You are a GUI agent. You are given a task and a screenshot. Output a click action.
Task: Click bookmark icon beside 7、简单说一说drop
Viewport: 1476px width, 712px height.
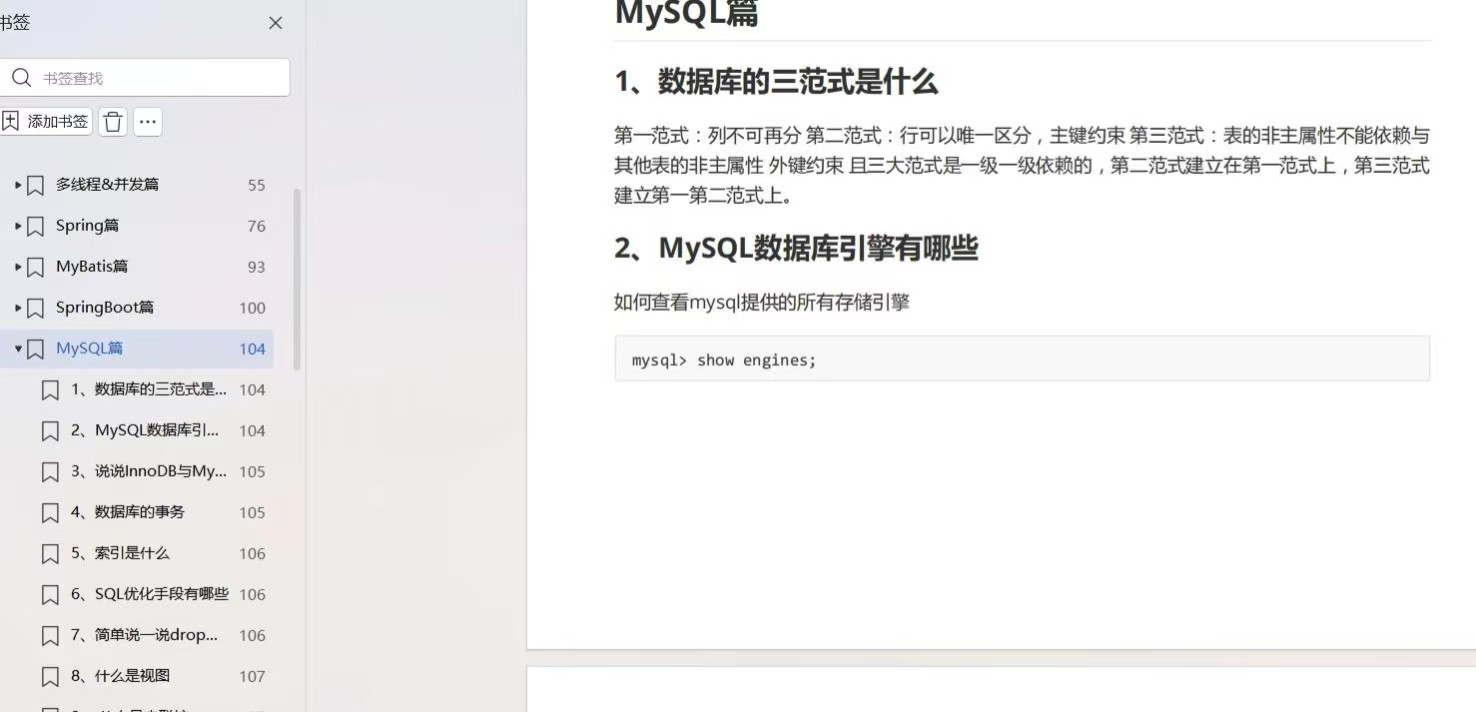[50, 635]
